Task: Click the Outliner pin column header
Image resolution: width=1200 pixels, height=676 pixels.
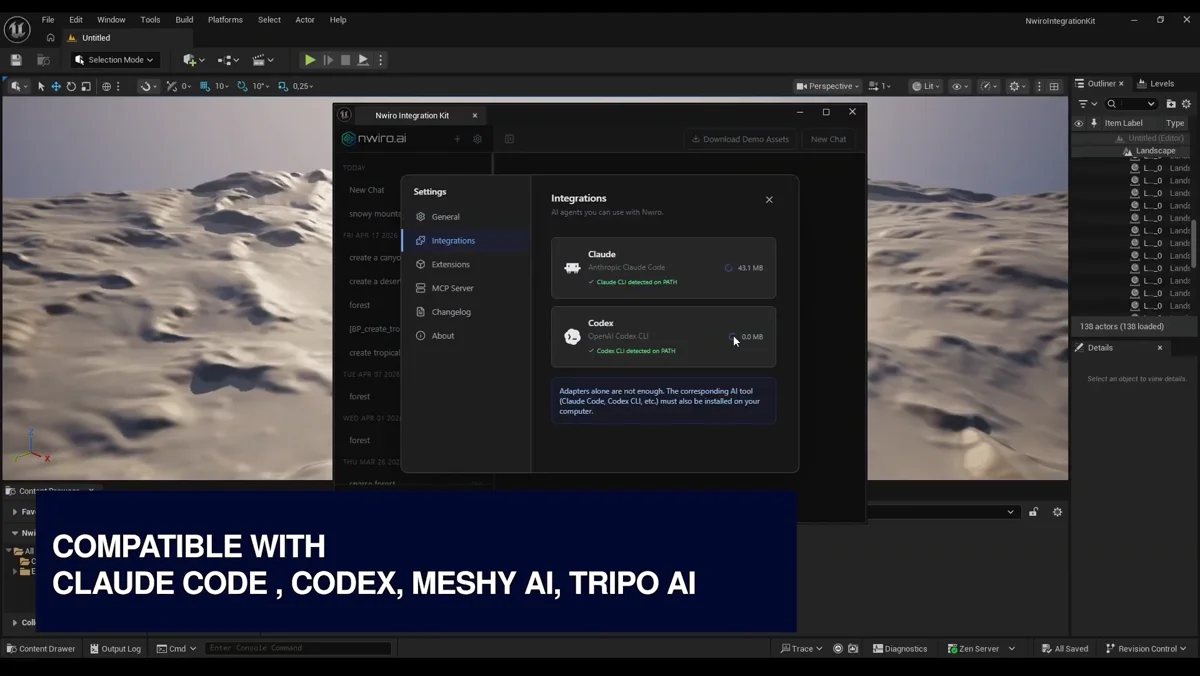Action: [1094, 123]
